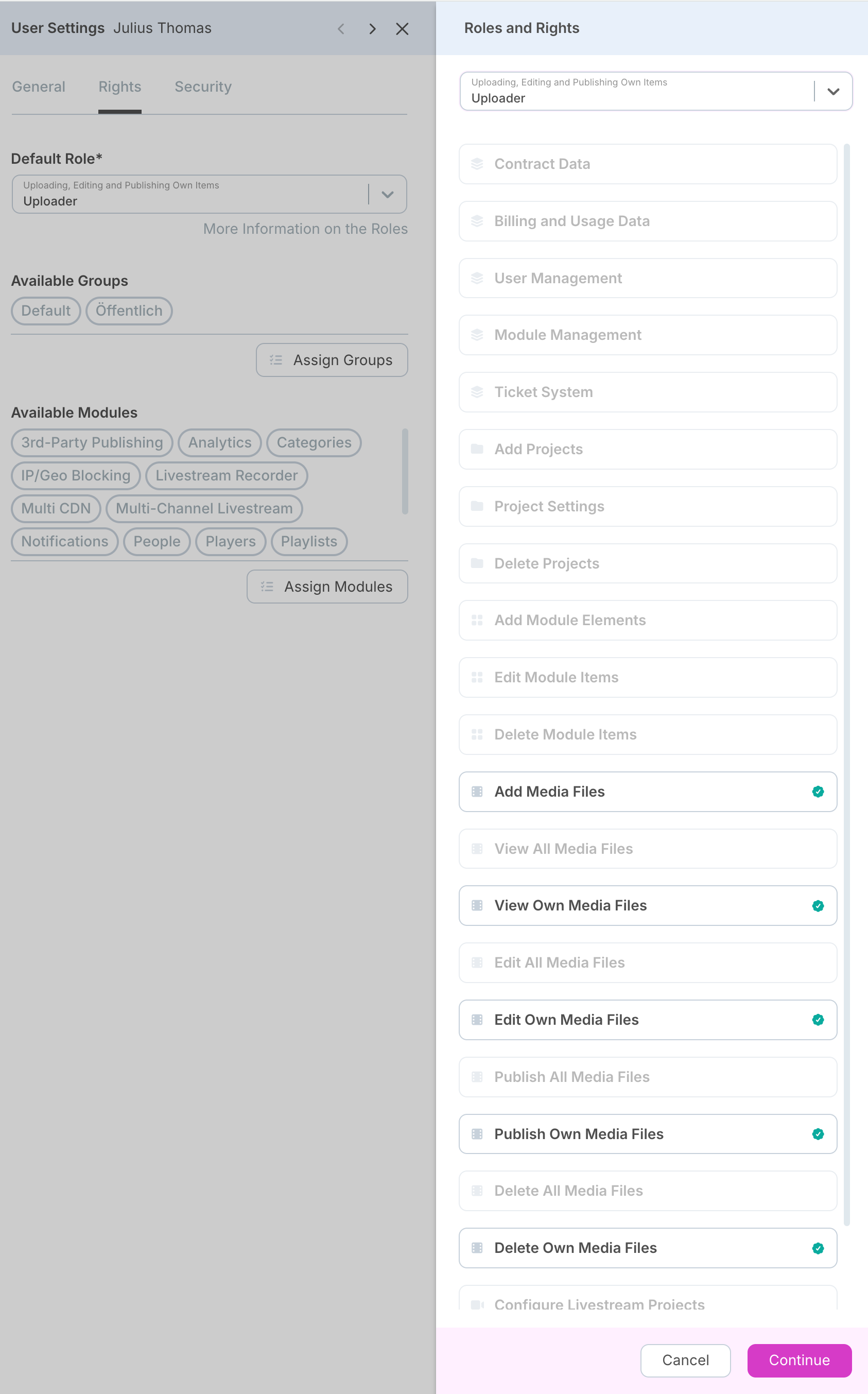Click the folder icon beside Add Projects
Viewport: 868px width, 1394px height.
pyautogui.click(x=477, y=449)
